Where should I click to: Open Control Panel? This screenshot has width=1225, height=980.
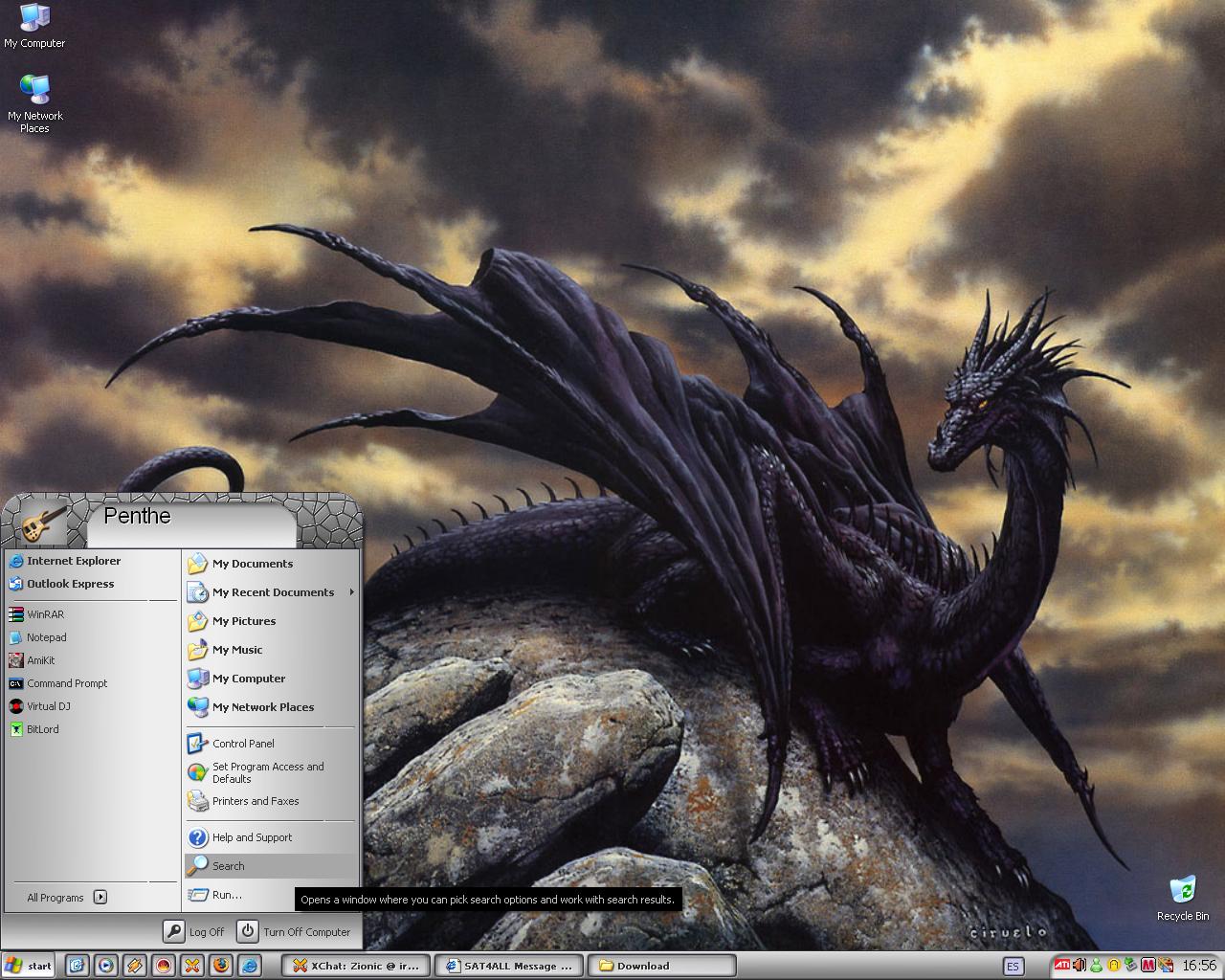pyautogui.click(x=271, y=744)
